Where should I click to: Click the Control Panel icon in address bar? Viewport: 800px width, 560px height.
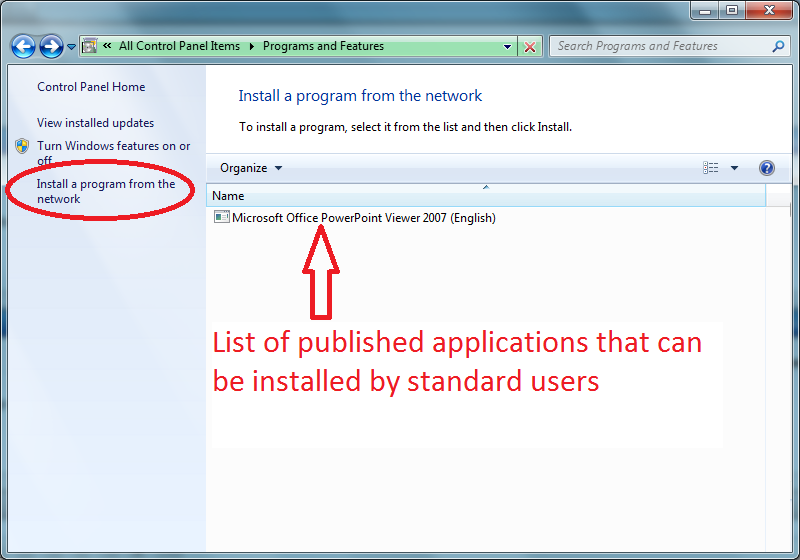[90, 46]
